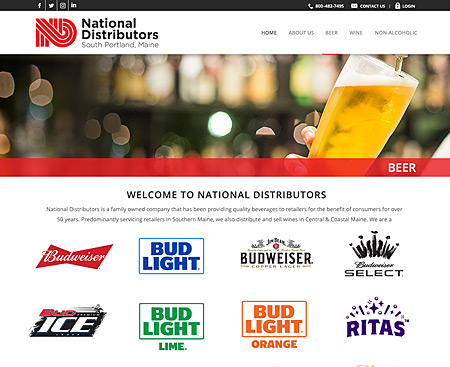Open the Twitter social icon

pos(51,5)
